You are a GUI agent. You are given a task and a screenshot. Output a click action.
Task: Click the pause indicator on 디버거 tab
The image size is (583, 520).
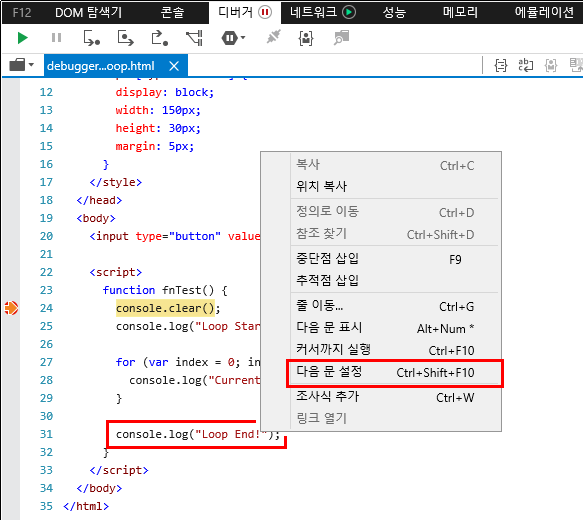coord(265,13)
